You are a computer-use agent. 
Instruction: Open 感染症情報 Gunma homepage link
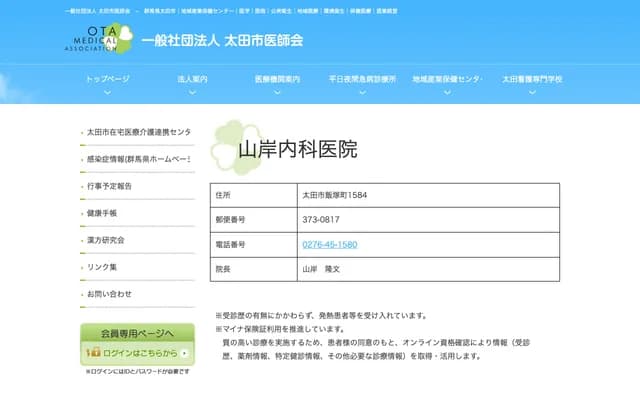[x=138, y=159]
